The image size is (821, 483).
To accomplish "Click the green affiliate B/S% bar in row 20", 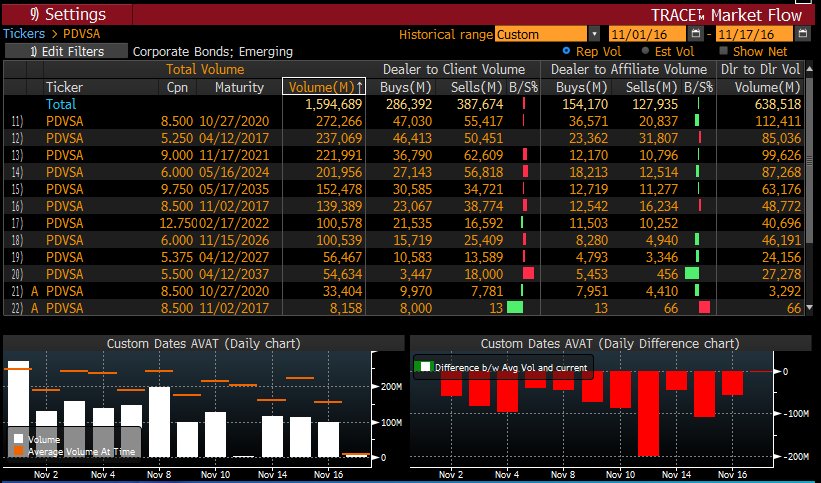I will coord(692,273).
